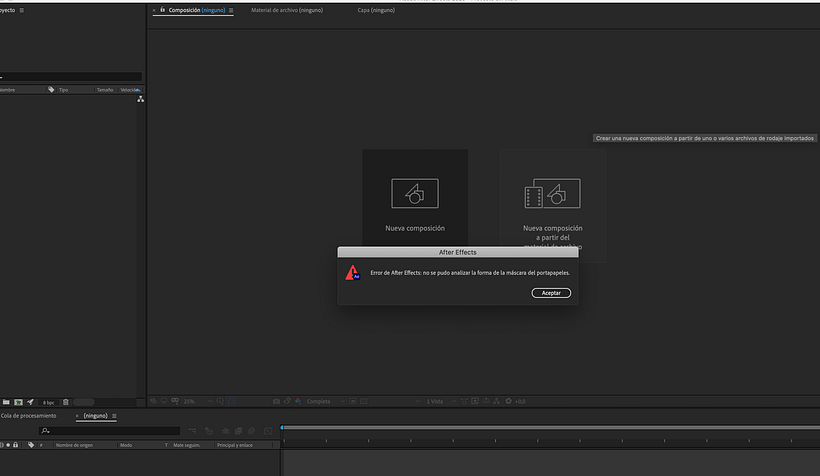
Task: Open the composition mini-flowchart icon in timeline
Action: tap(192, 431)
